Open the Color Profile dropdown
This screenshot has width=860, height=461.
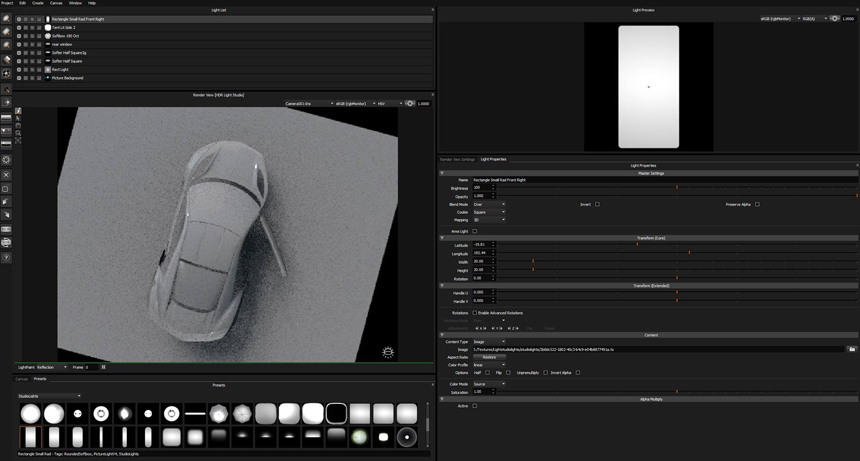(489, 365)
